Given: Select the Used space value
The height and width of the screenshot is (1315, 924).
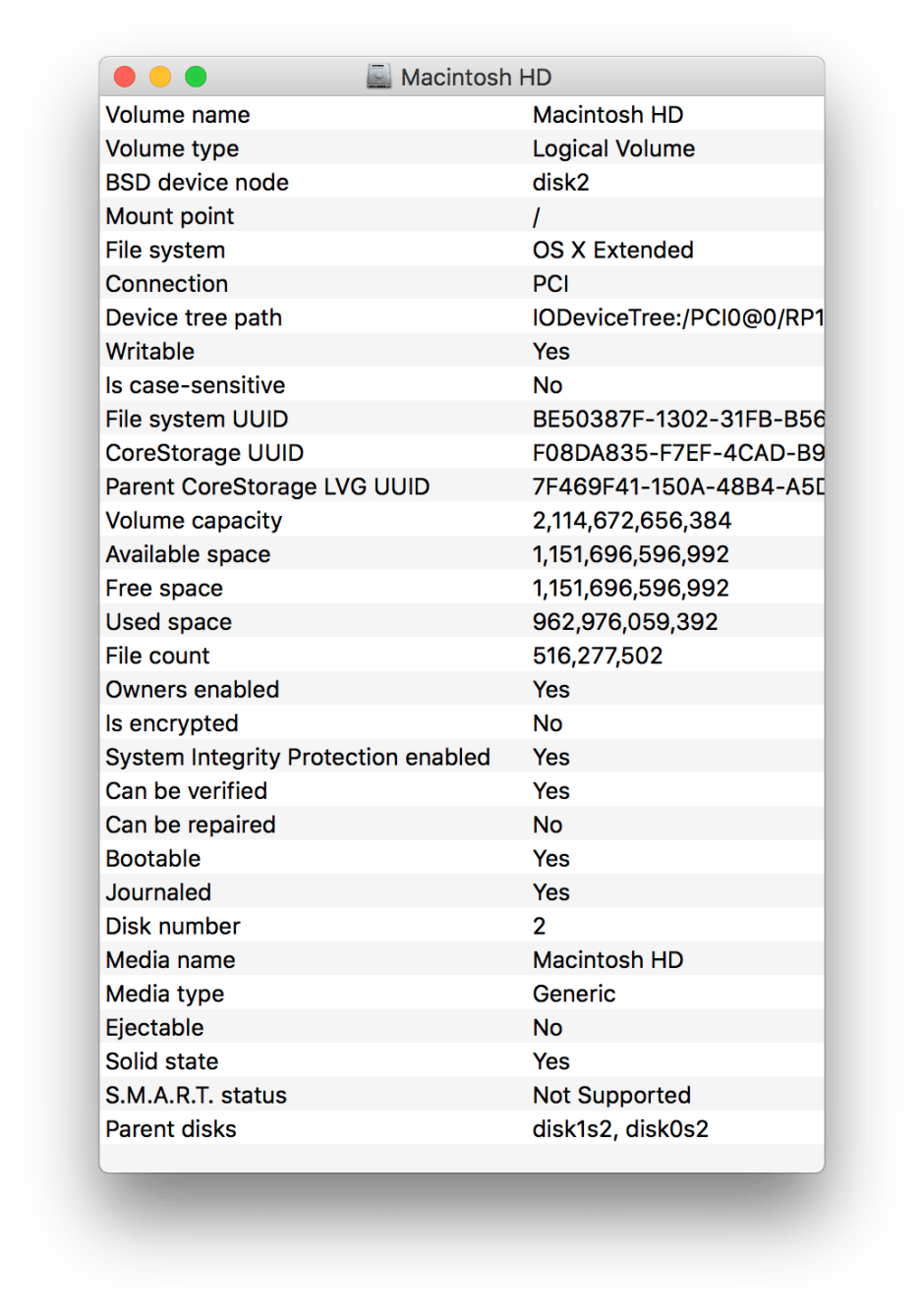Looking at the screenshot, I should 625,622.
